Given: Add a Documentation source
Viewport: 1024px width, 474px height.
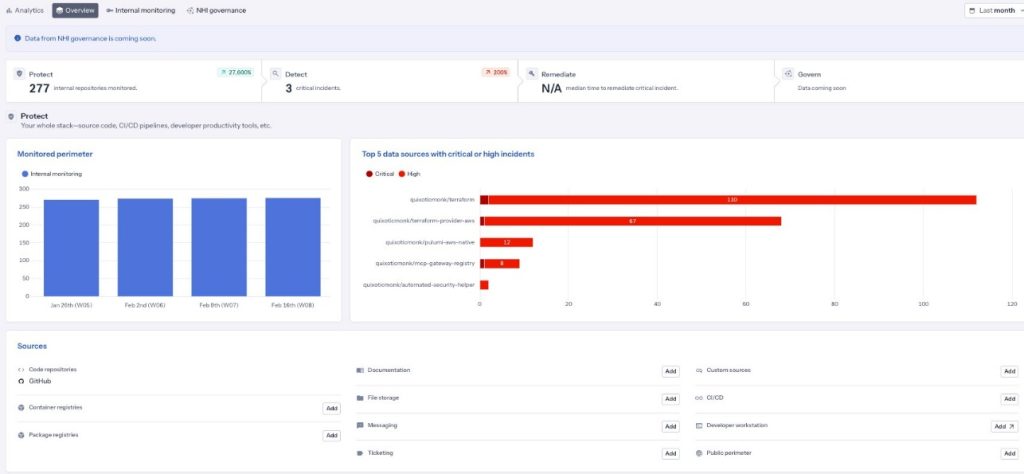Looking at the screenshot, I should pyautogui.click(x=670, y=371).
